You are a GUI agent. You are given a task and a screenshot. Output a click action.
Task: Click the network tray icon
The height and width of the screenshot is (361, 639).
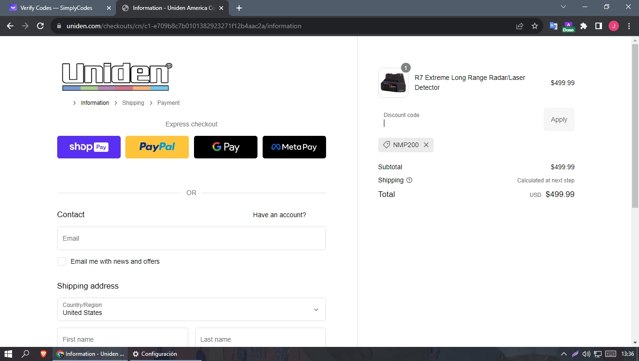(x=597, y=354)
